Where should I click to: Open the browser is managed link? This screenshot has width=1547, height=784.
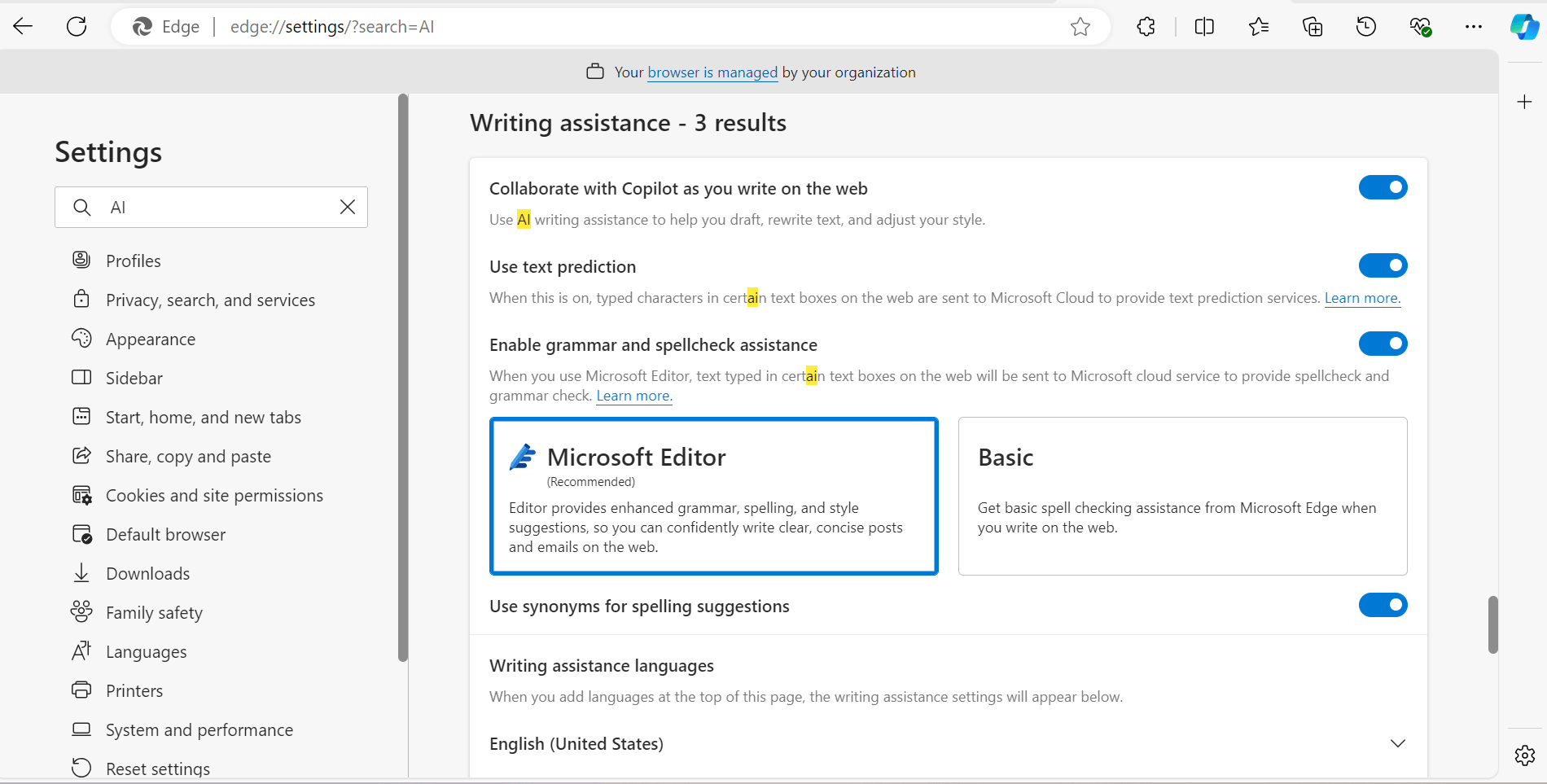point(712,72)
